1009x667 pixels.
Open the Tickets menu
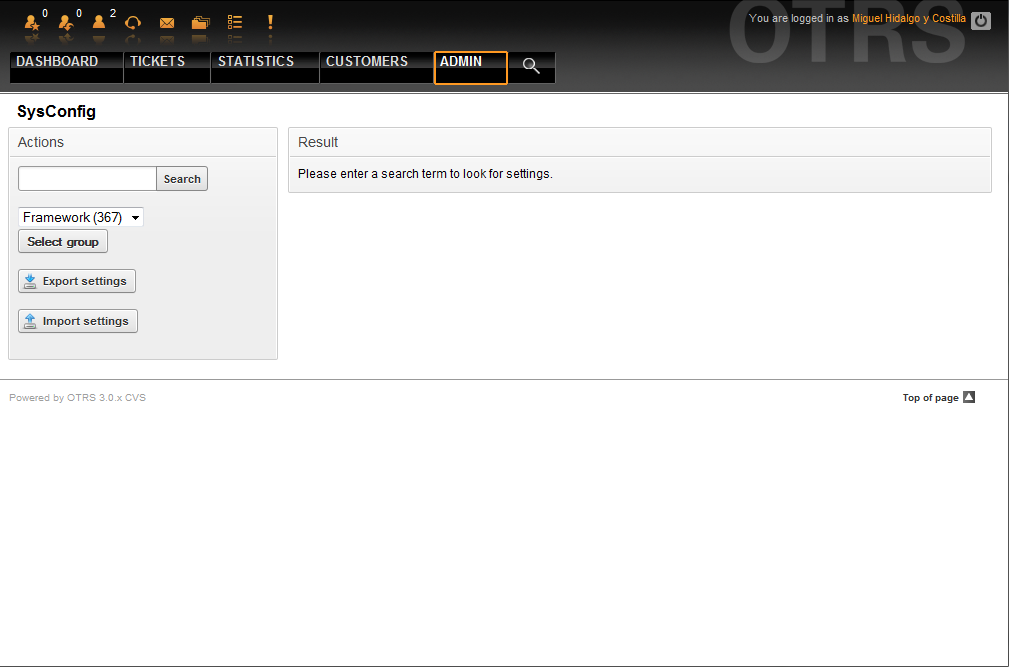coord(157,62)
